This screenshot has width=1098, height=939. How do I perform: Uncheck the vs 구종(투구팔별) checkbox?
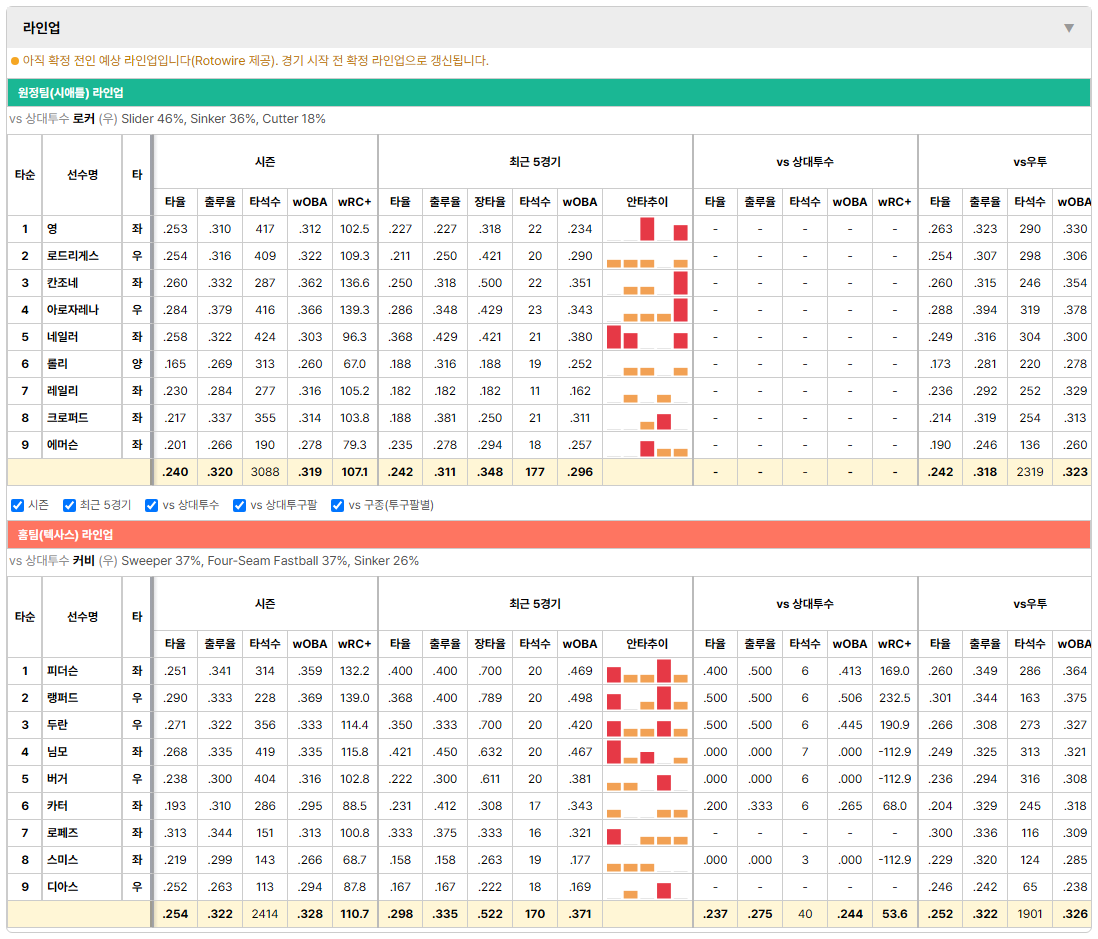(338, 506)
